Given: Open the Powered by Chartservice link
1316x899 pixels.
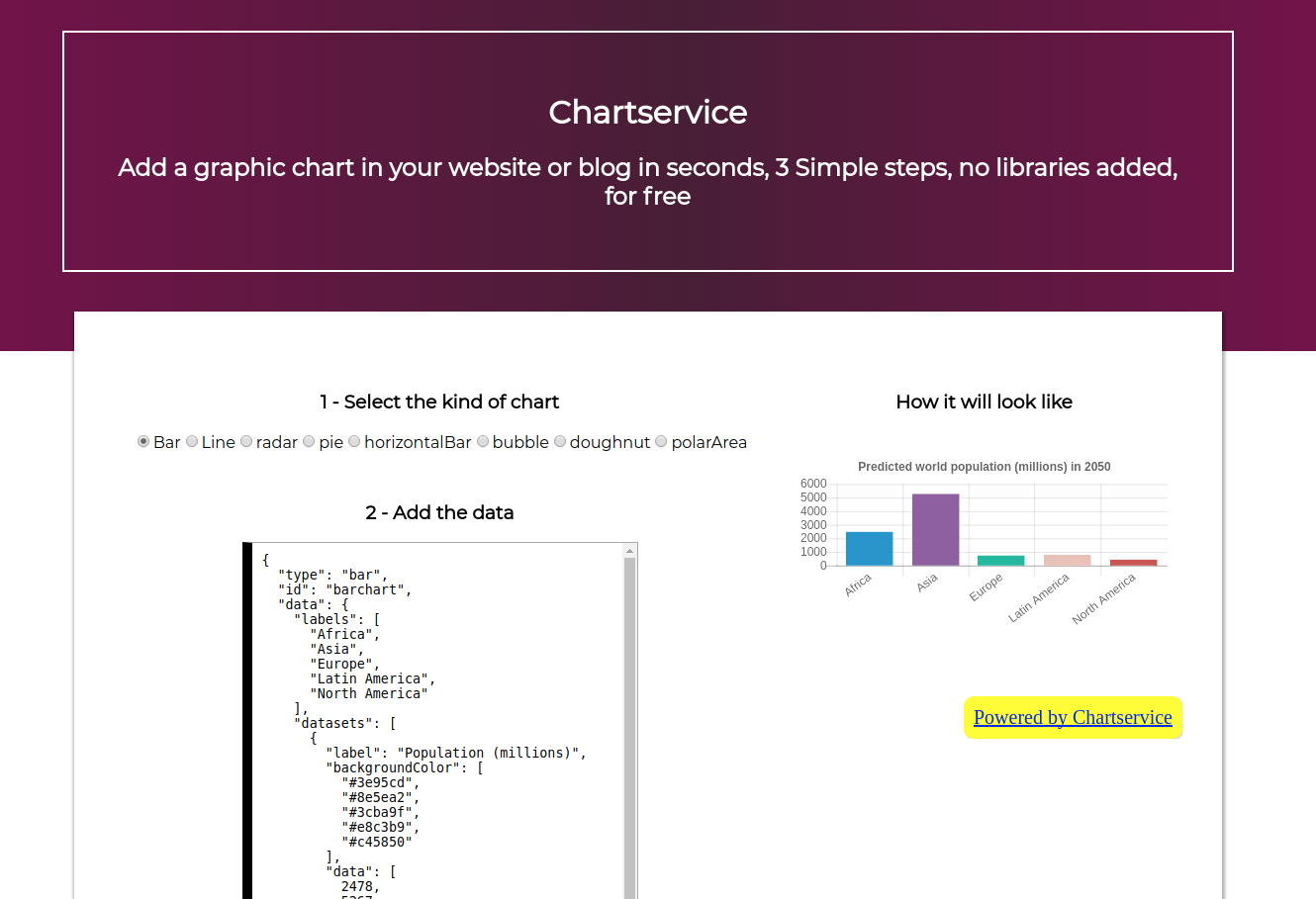Looking at the screenshot, I should point(1073,717).
